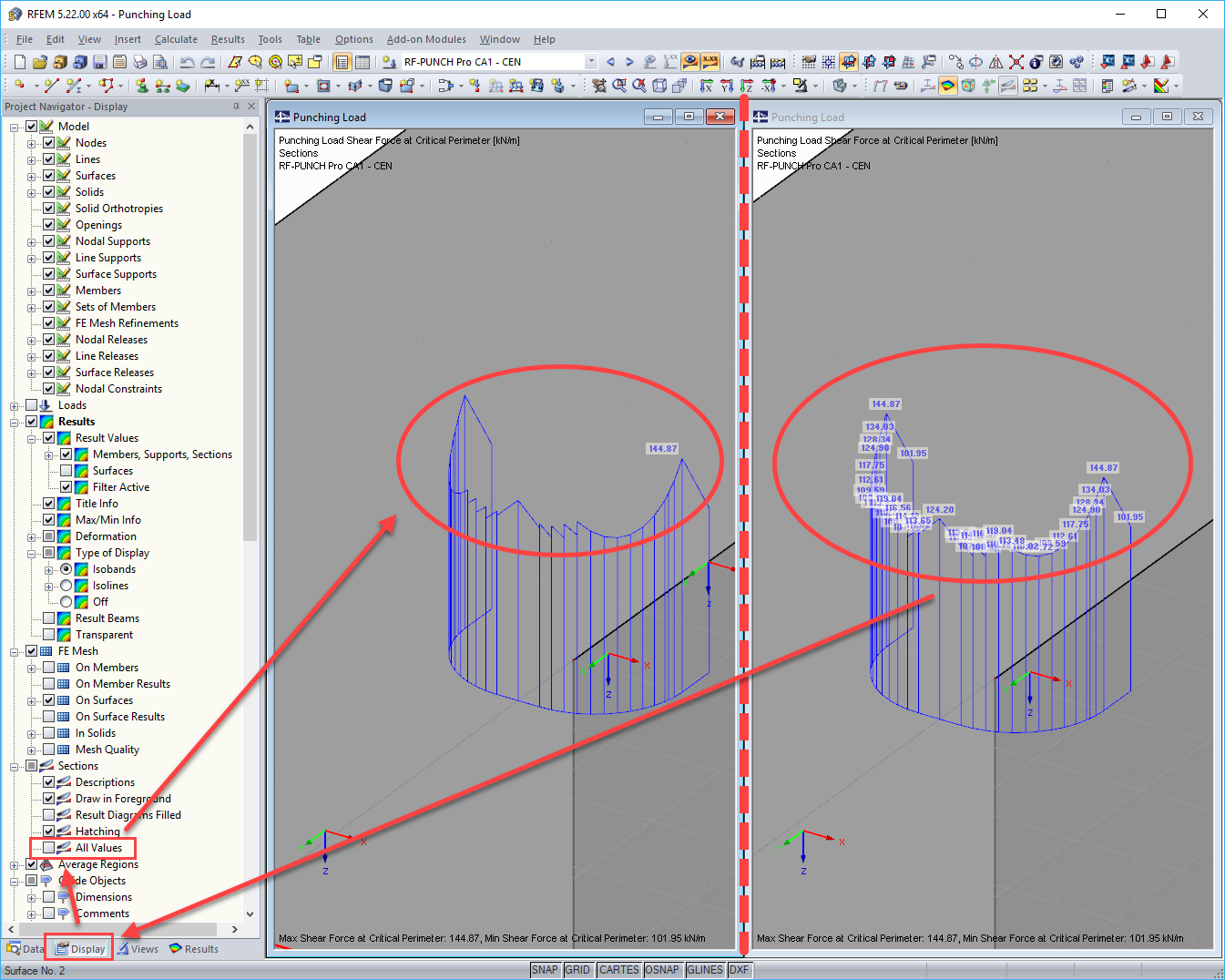Viewport: 1225px width, 980px height.
Task: Toggle the Project Navigator panel toolbar icon
Action: (x=342, y=62)
